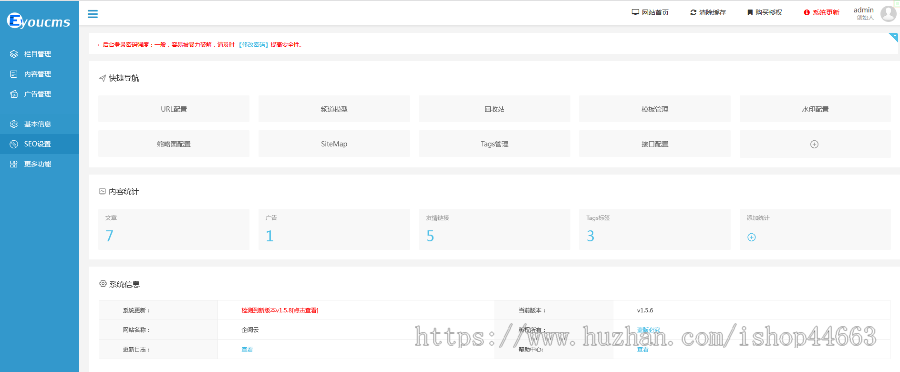Open the Tags管理 shortcut

pos(494,144)
